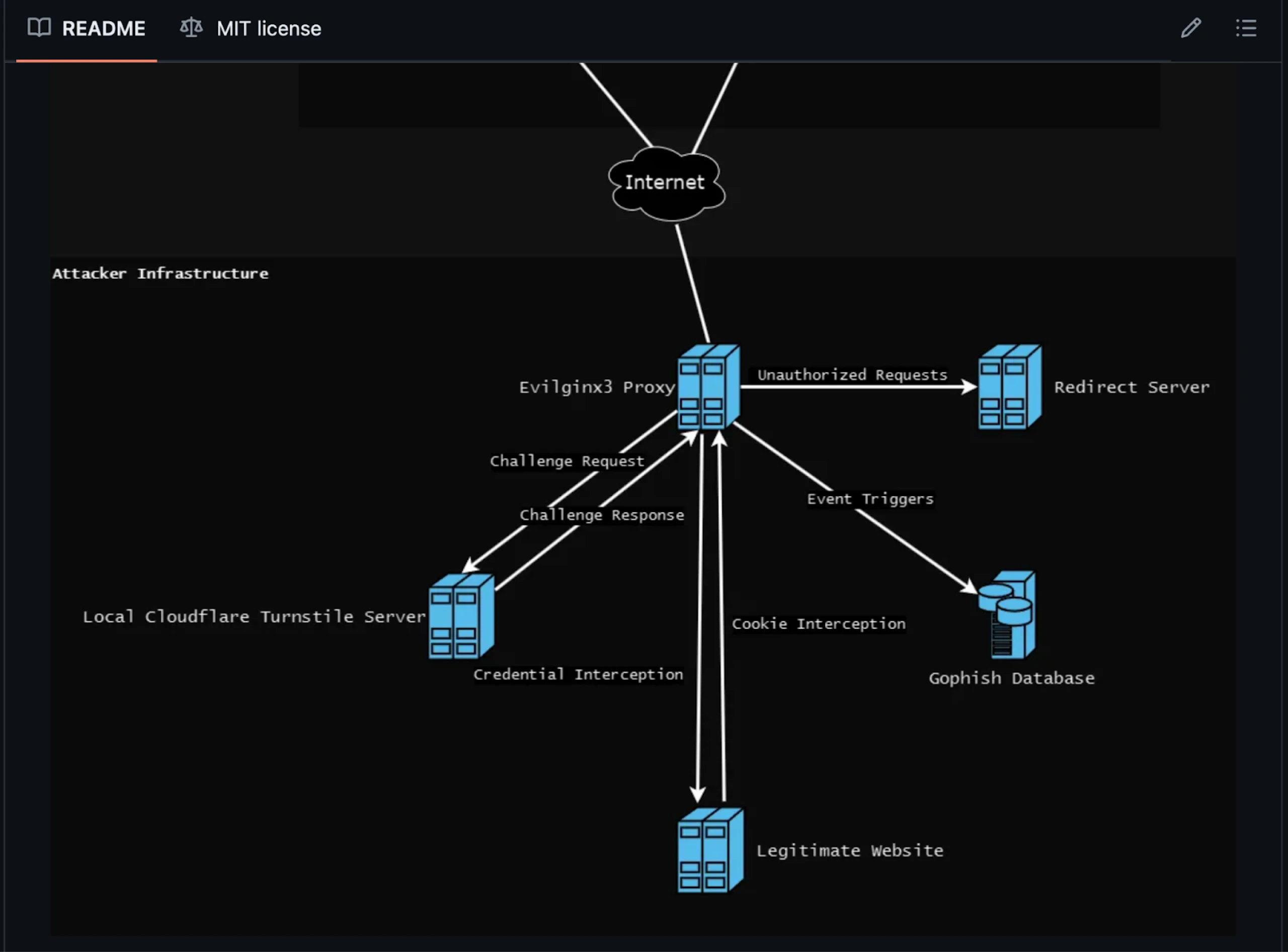Click the 'Event Triggers' label
1288x952 pixels.
click(869, 499)
